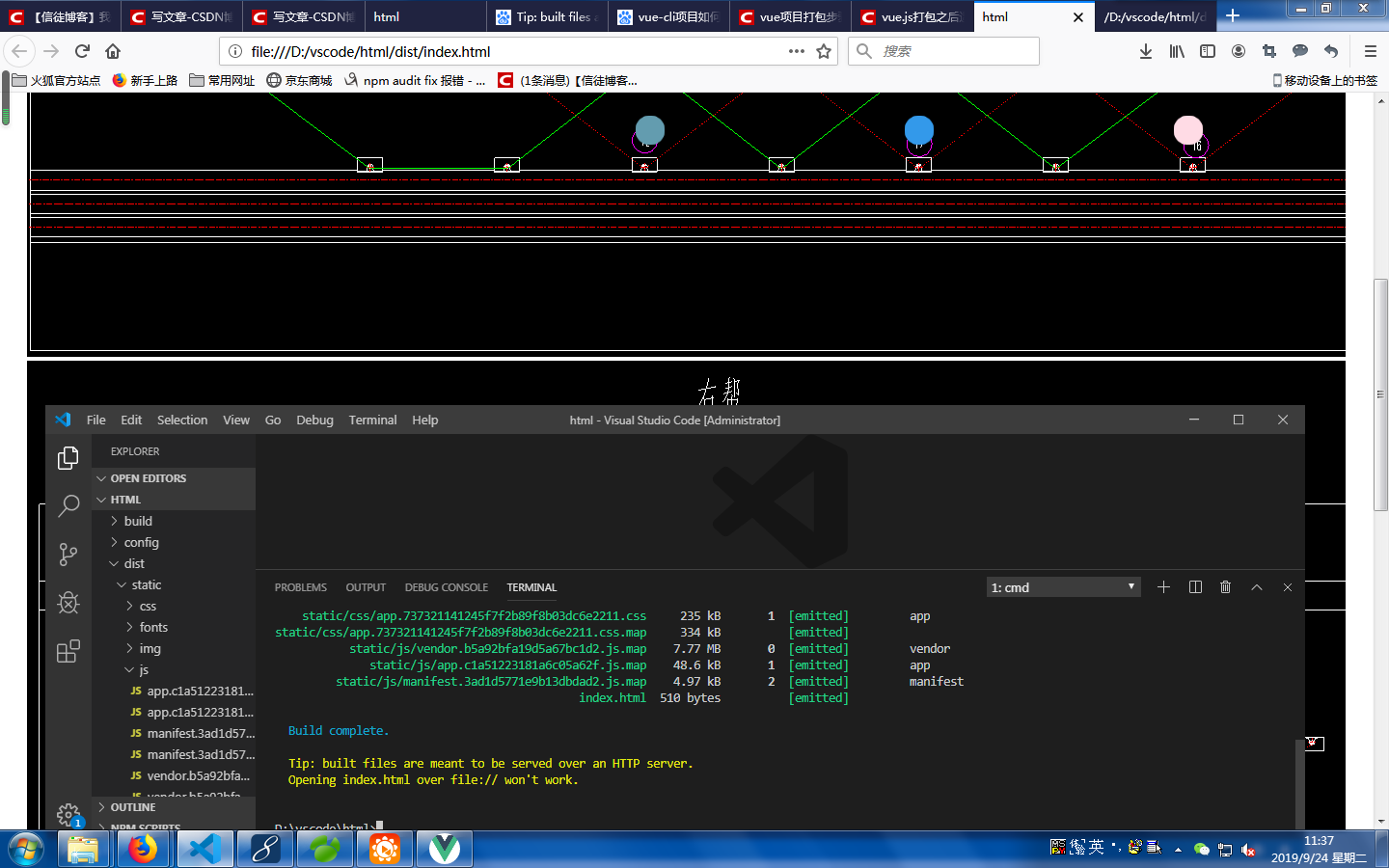1389x868 pixels.
Task: Open Extensions view icon in VS Code
Action: point(68,651)
